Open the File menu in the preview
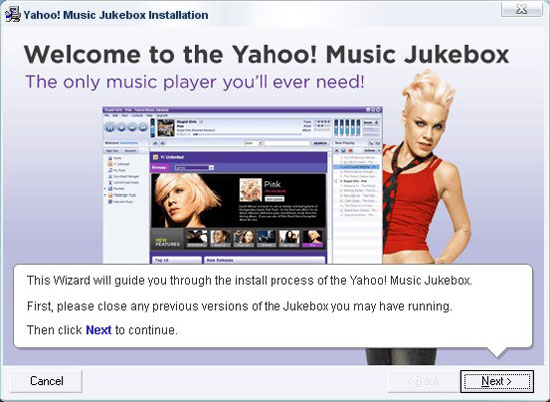550x402 pixels. click(107, 115)
